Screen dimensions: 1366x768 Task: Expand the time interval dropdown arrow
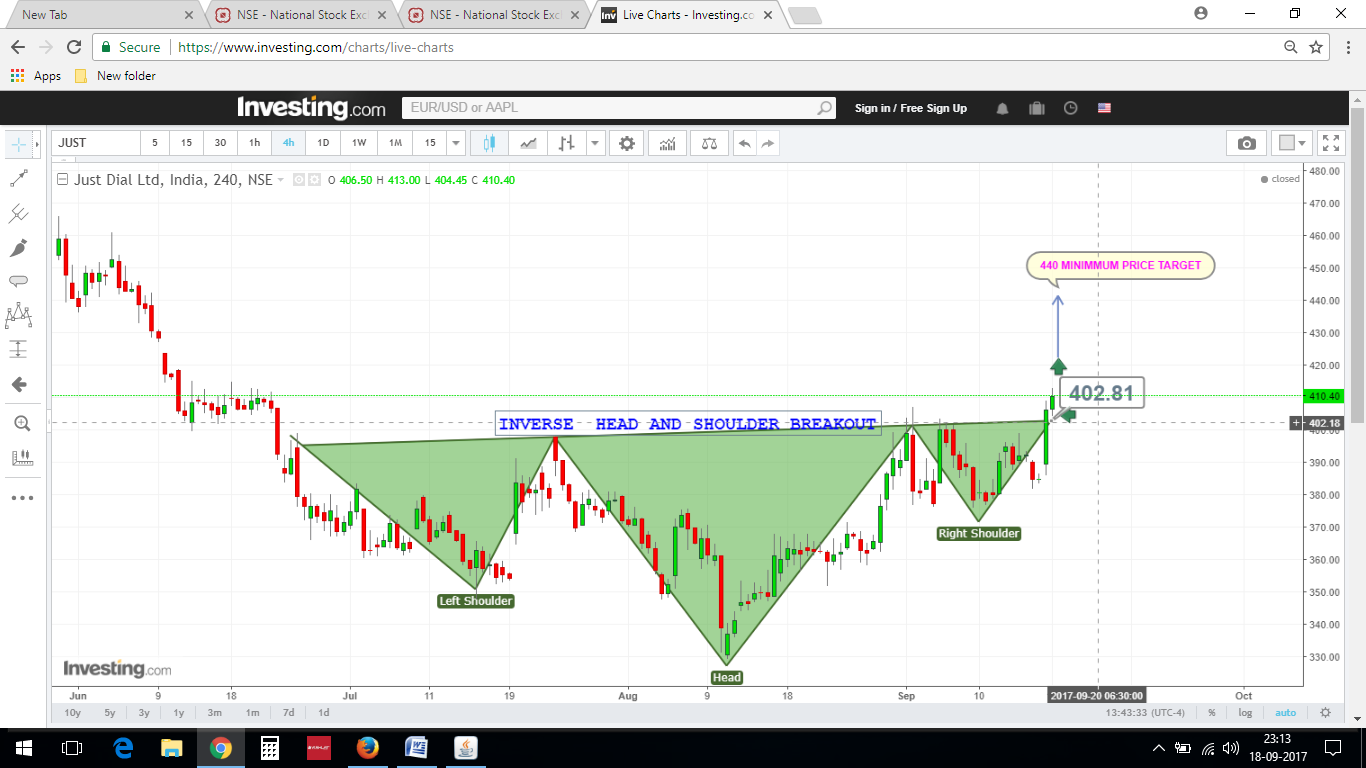click(x=456, y=143)
